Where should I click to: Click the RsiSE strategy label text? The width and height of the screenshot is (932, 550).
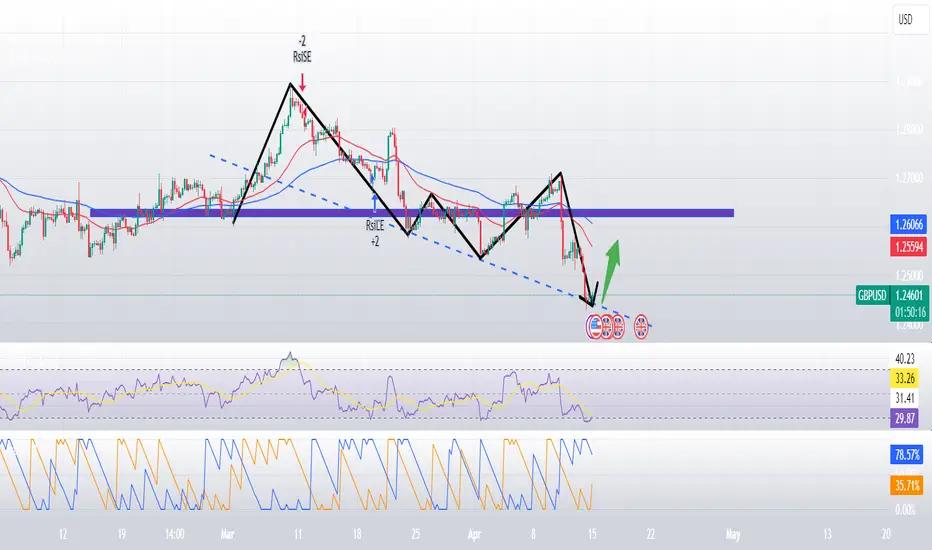(x=302, y=57)
